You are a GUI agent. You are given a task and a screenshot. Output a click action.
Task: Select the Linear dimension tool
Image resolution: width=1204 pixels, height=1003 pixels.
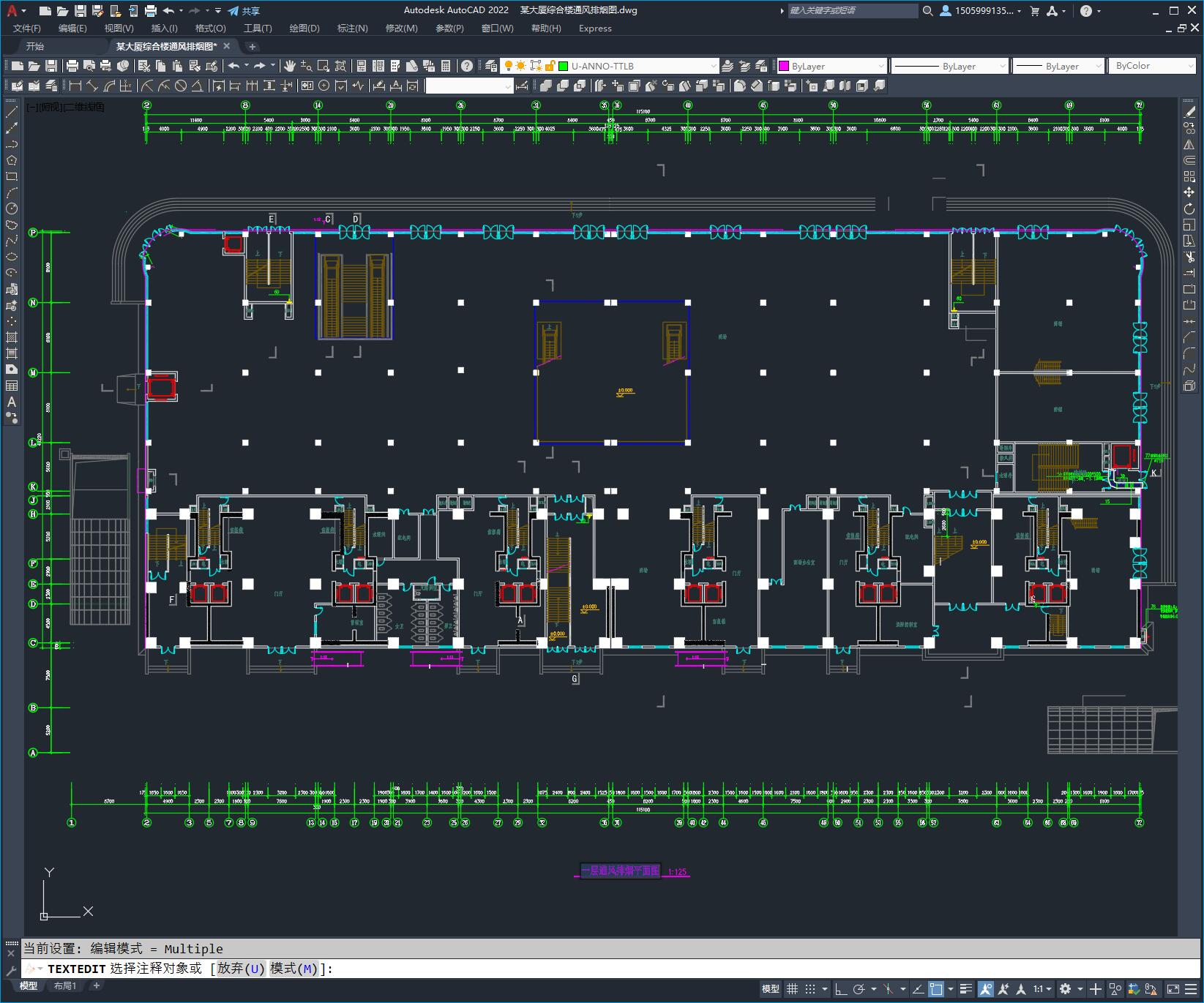(x=75, y=86)
